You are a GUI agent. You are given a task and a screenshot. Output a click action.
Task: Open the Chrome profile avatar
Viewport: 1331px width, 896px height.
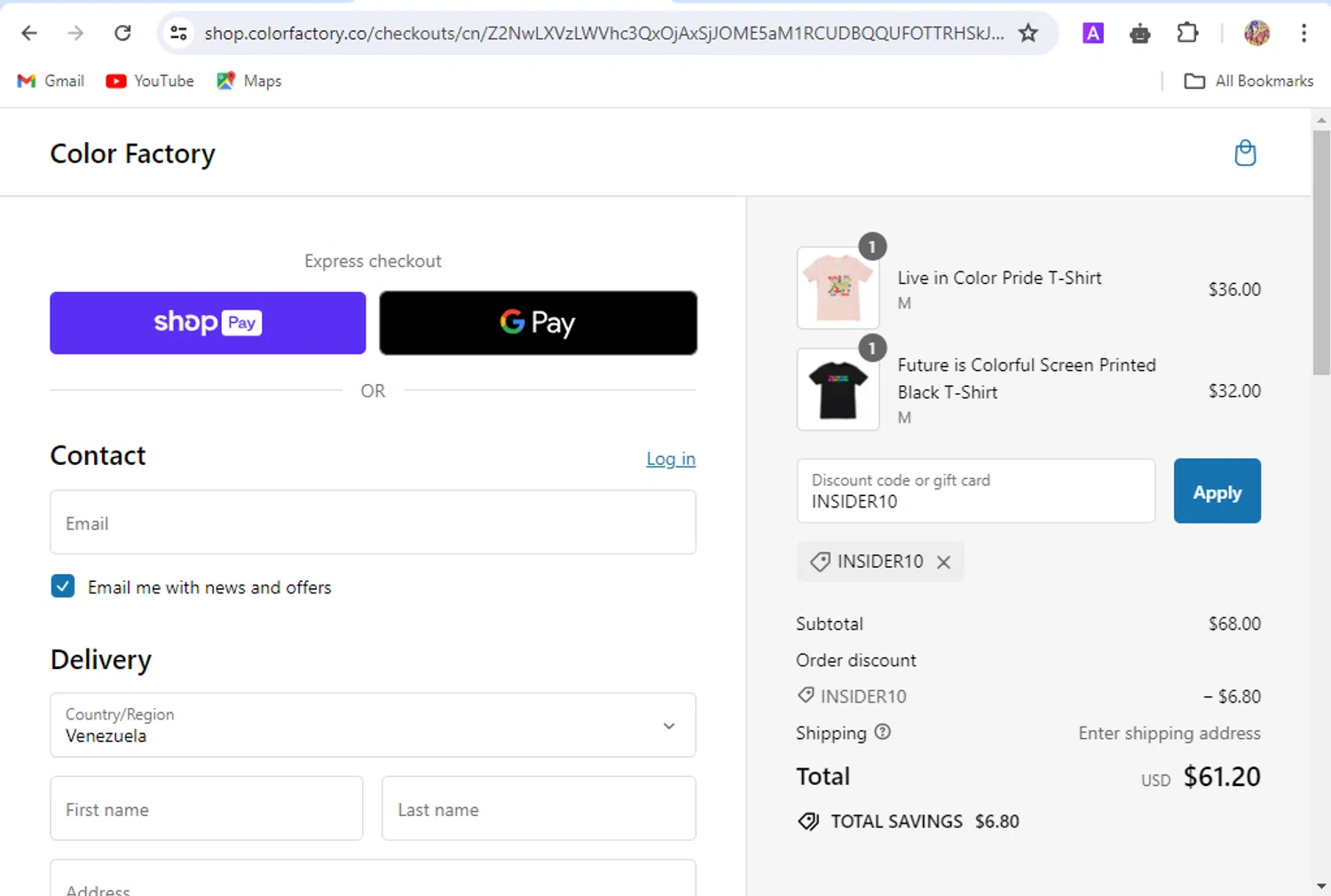[x=1256, y=33]
